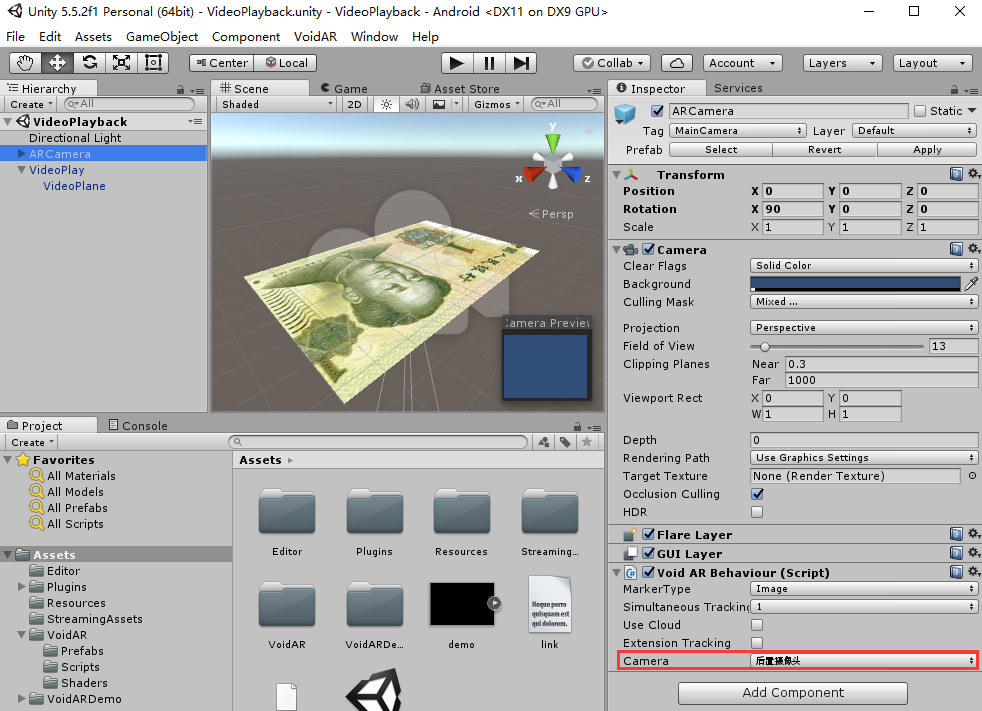Viewport: 982px width, 711px height.
Task: Open MarkerType Image dropdown
Action: pyautogui.click(x=864, y=588)
